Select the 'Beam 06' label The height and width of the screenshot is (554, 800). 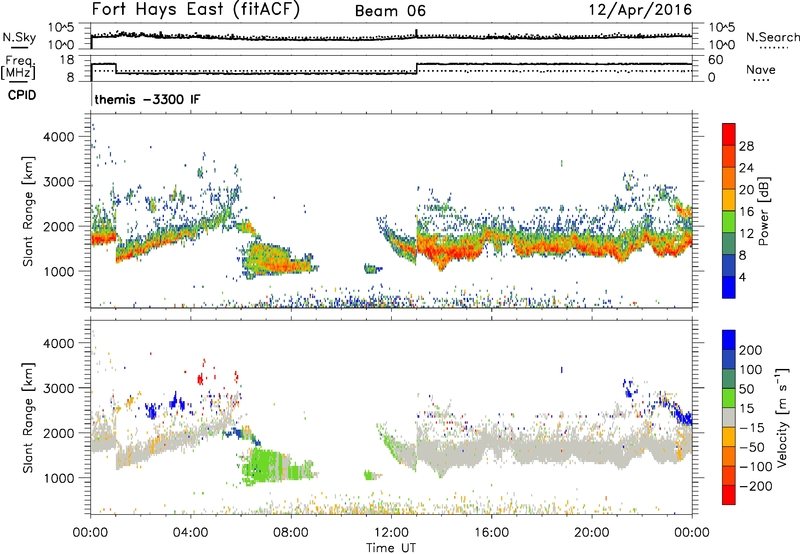390,11
